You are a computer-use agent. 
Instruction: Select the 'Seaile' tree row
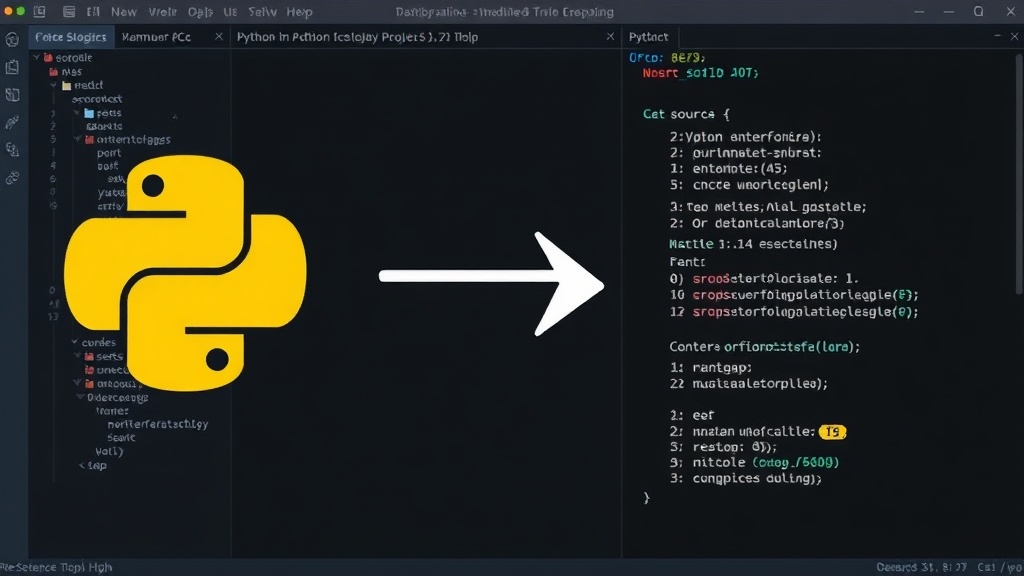pyautogui.click(x=121, y=438)
